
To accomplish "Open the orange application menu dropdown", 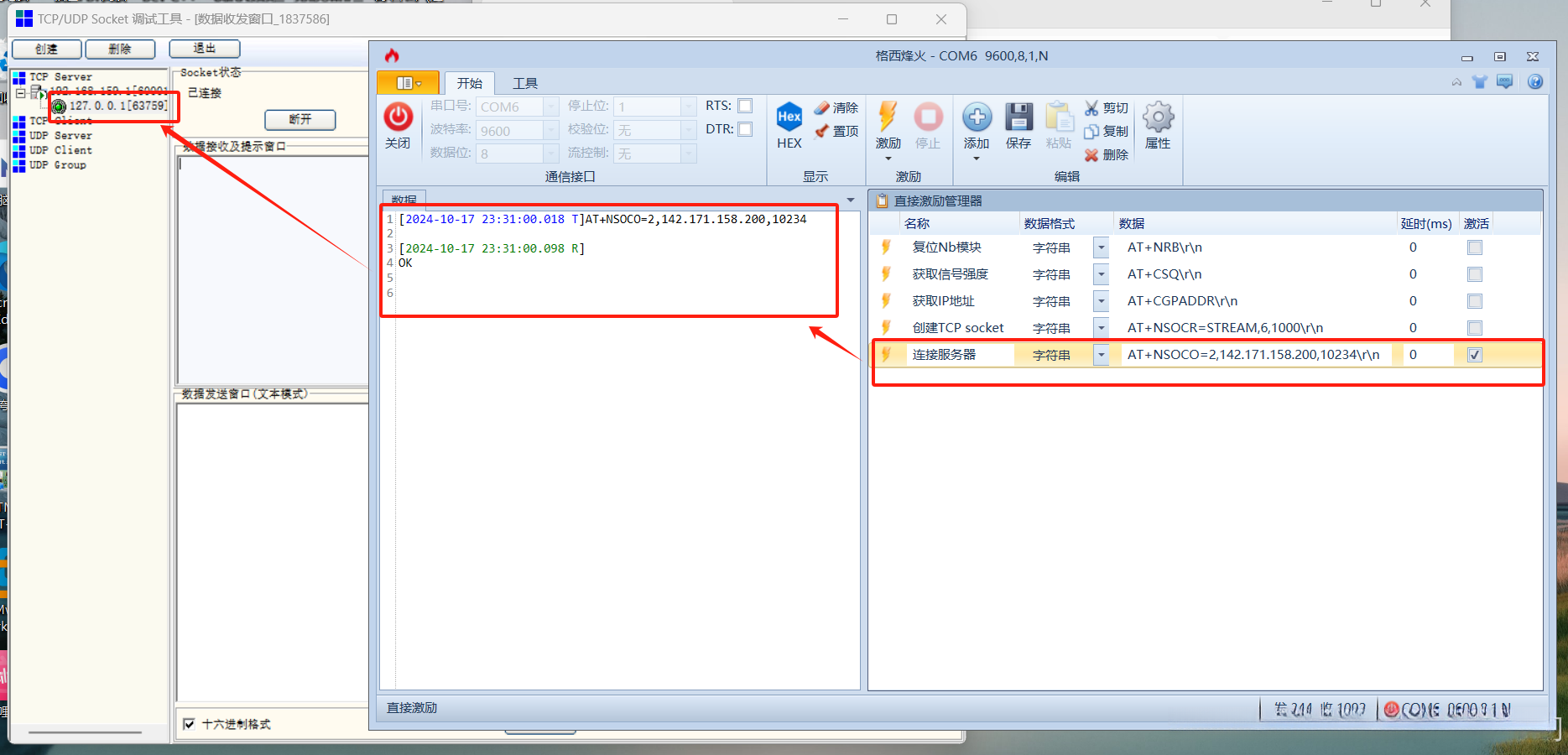I will (x=409, y=83).
